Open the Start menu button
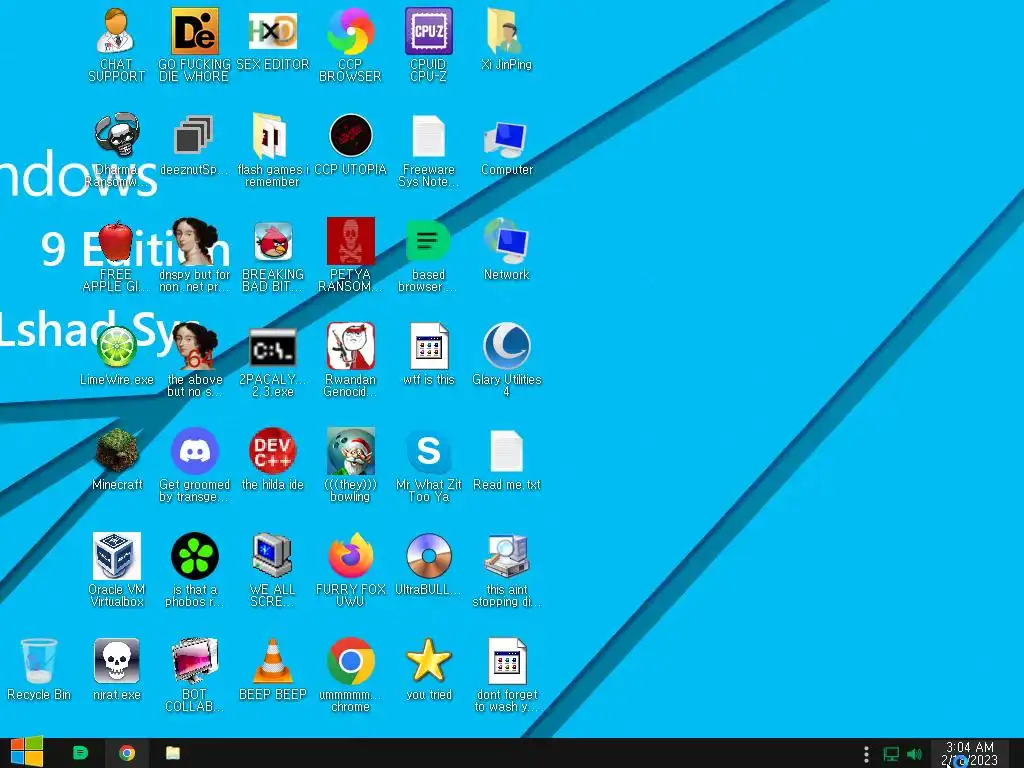This screenshot has height=768, width=1024. click(27, 753)
